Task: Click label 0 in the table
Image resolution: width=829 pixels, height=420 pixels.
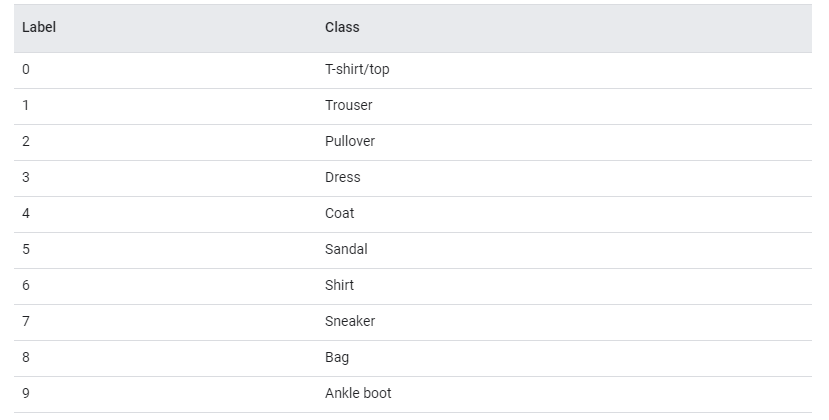Action: tap(26, 70)
